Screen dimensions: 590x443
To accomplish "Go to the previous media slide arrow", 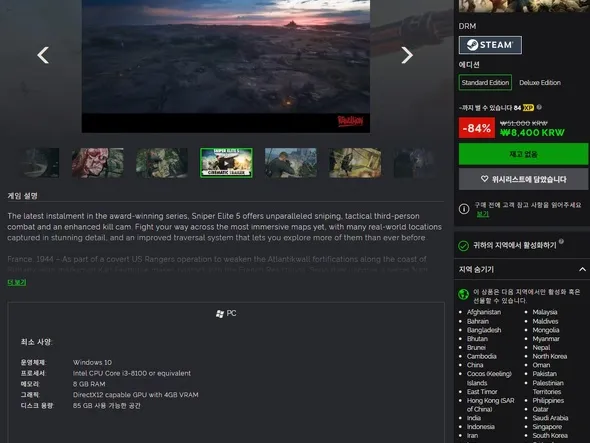I will click(x=43, y=55).
